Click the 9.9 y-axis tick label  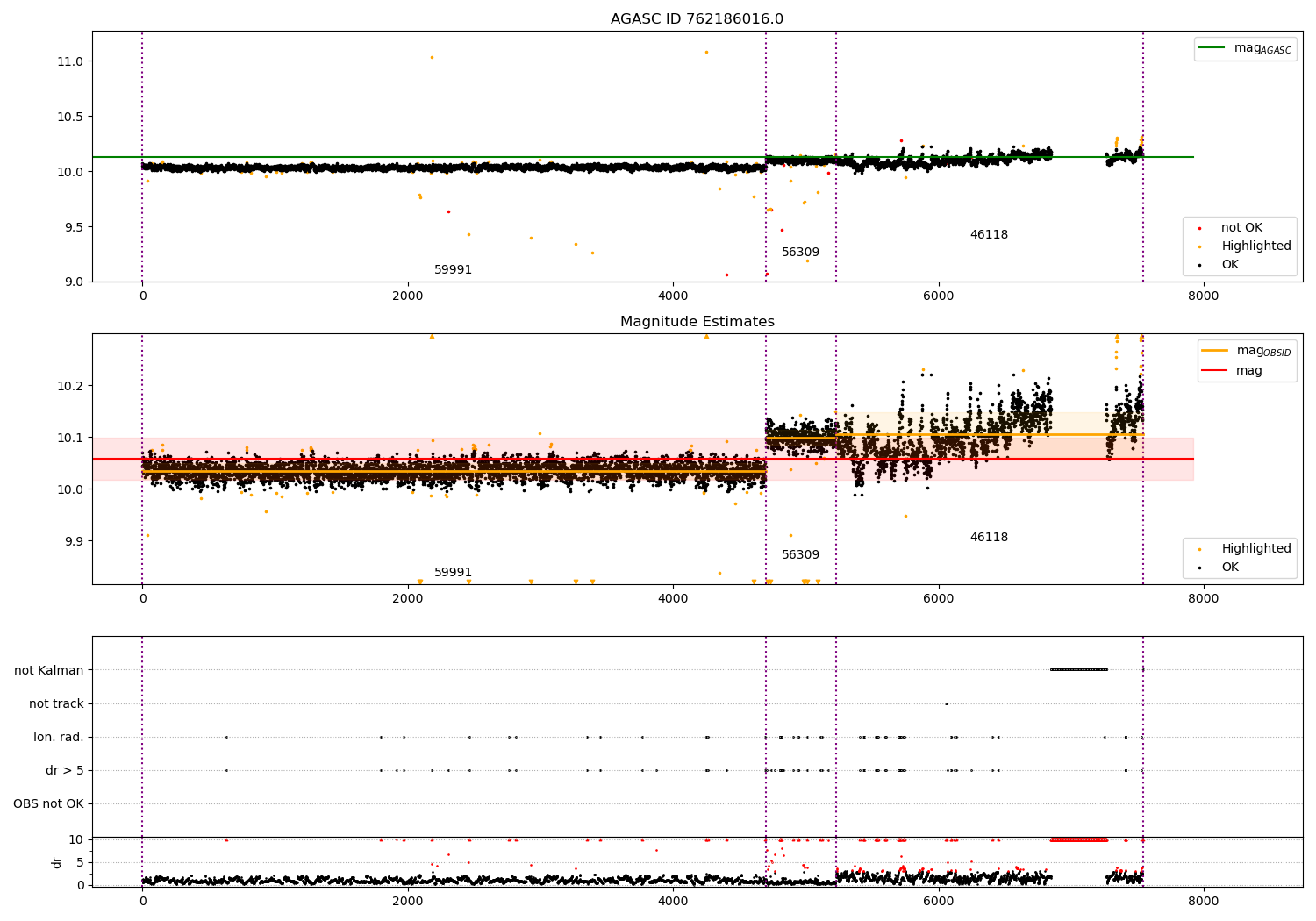73,541
